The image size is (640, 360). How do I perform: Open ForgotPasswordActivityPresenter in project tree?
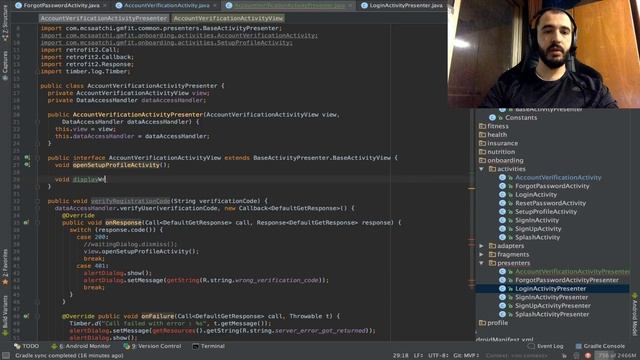point(567,280)
